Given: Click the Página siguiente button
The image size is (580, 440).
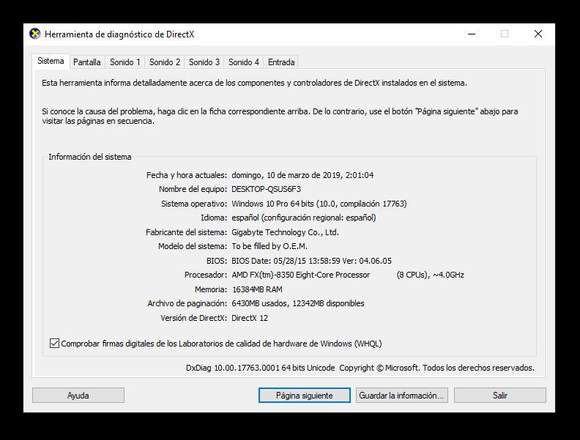Looking at the screenshot, I should [x=304, y=395].
